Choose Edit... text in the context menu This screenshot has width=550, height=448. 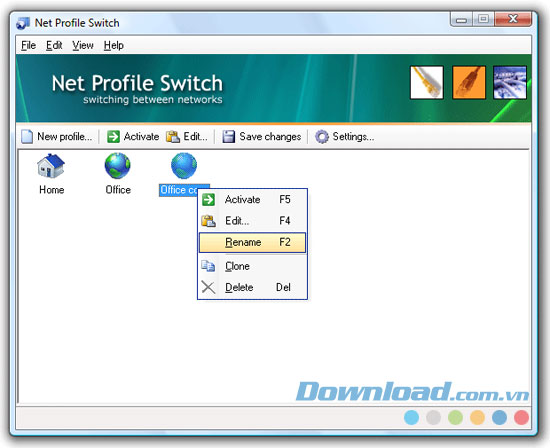coord(237,221)
